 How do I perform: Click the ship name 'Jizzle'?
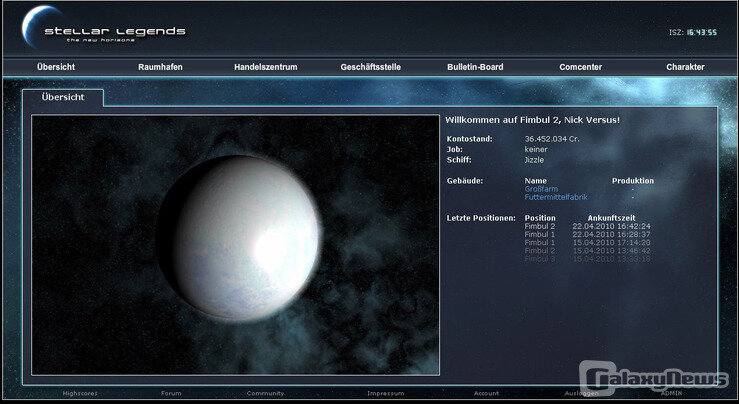pyautogui.click(x=534, y=160)
